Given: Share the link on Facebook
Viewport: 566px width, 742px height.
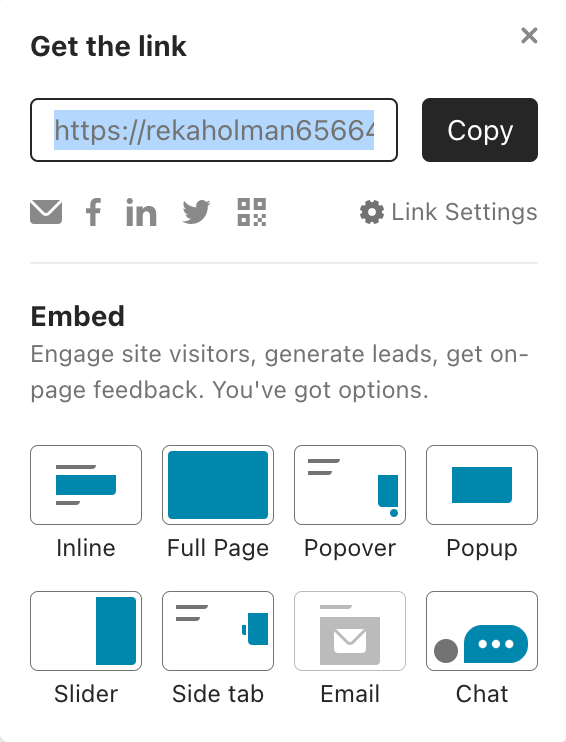Looking at the screenshot, I should pos(93,212).
